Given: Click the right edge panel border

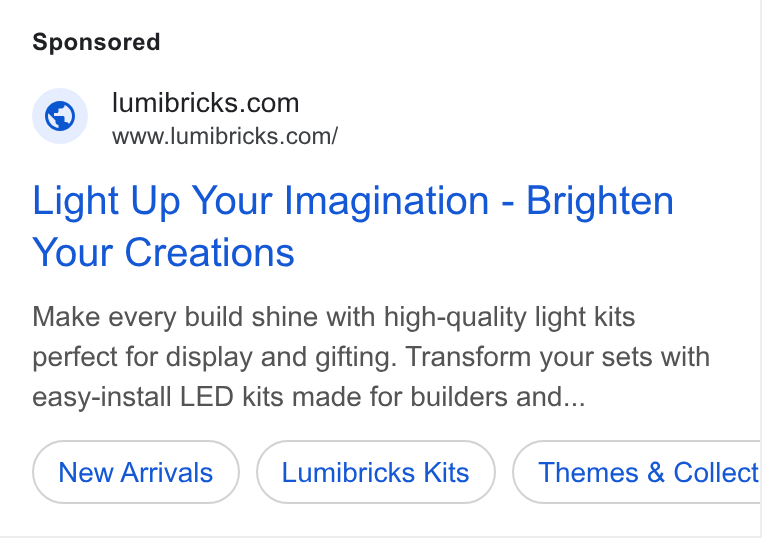Looking at the screenshot, I should pos(760,269).
